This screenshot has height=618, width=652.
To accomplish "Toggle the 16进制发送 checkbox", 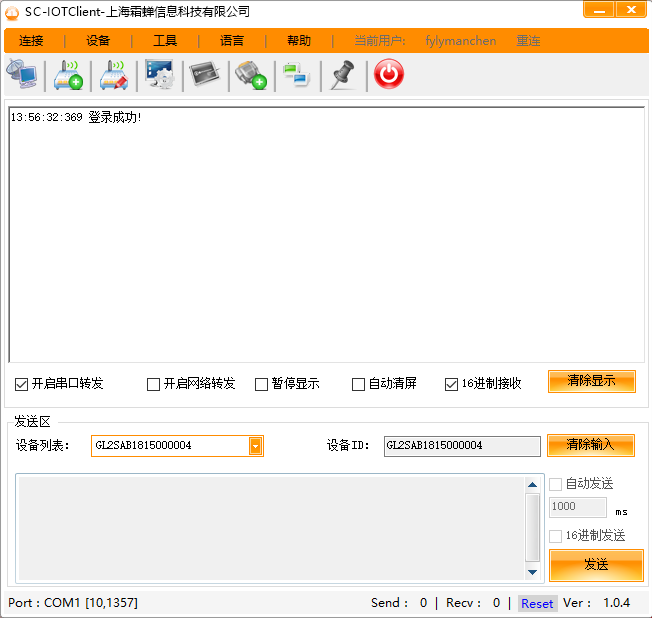I will [x=556, y=536].
